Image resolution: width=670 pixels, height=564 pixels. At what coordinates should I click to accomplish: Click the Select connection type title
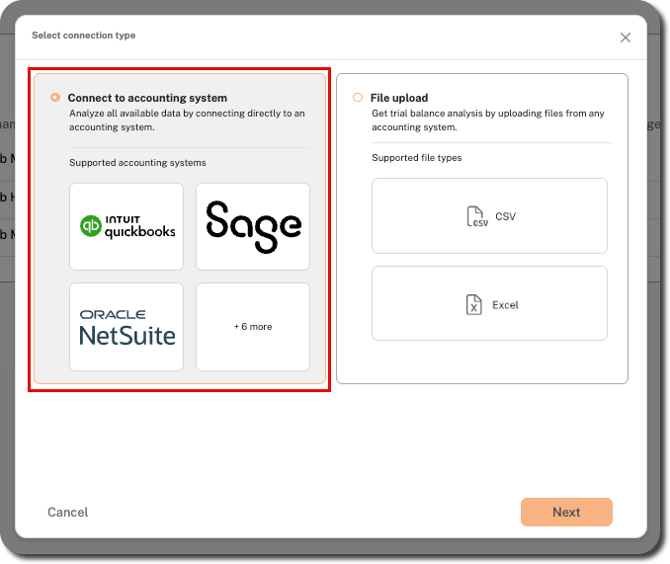pyautogui.click(x=84, y=35)
